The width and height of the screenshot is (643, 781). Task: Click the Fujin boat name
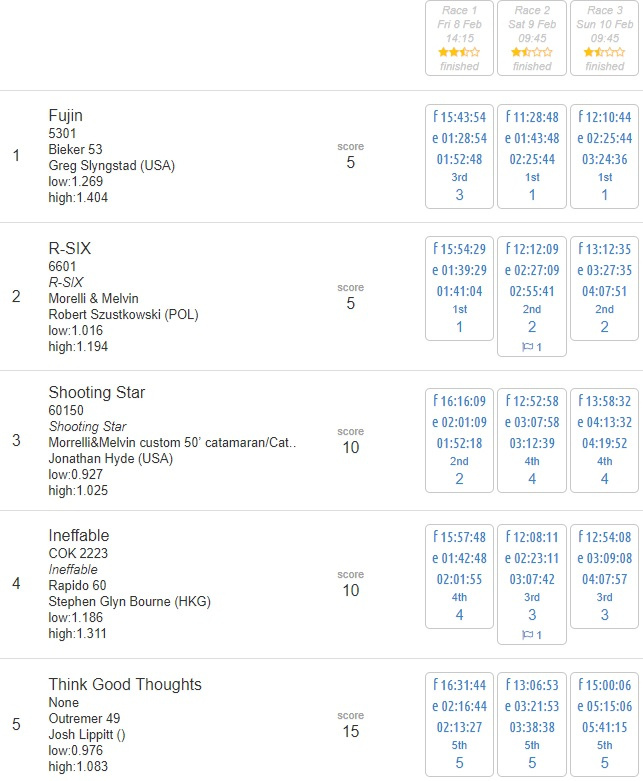(66, 116)
